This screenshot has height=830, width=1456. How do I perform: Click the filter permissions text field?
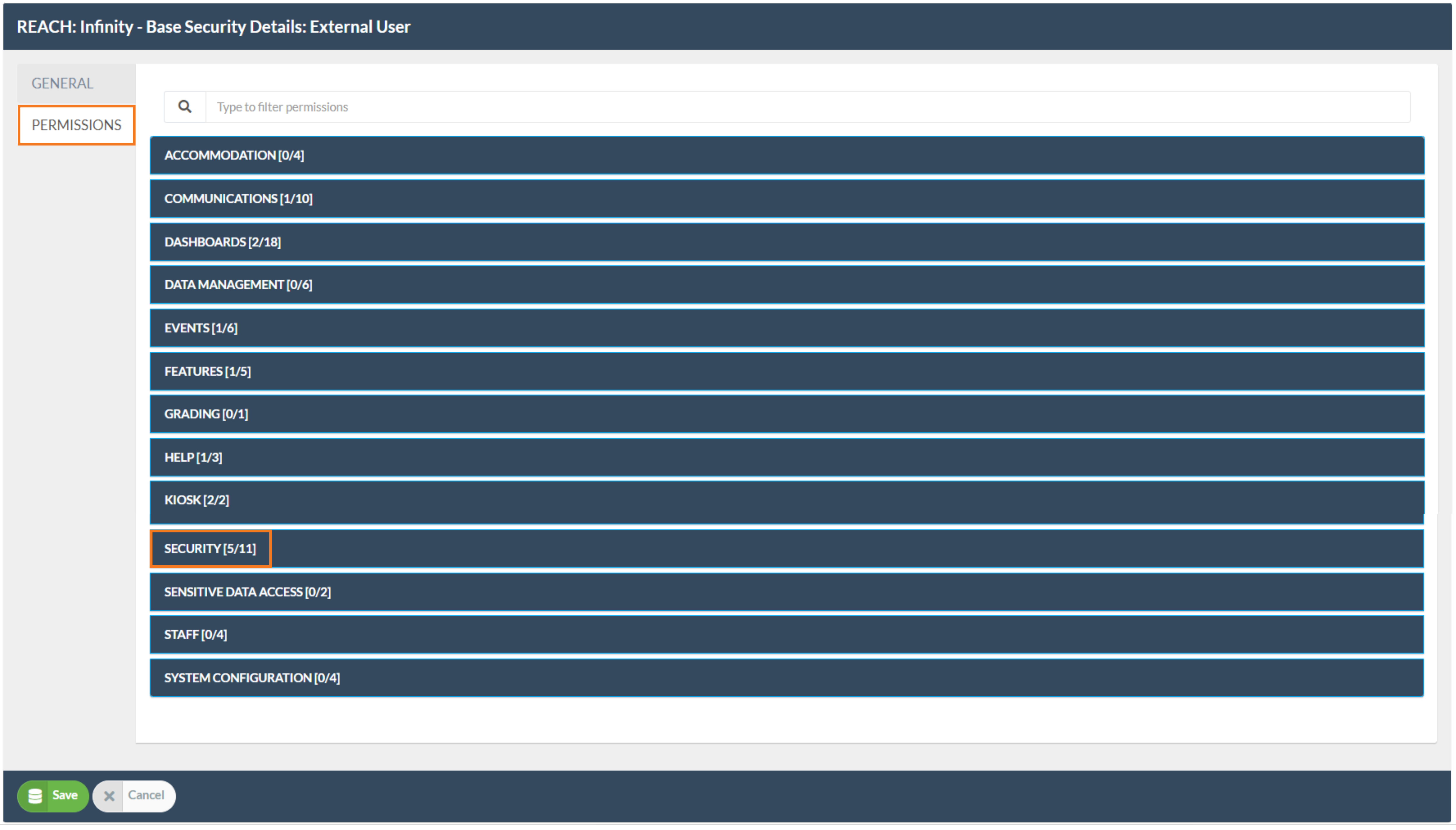[807, 107]
